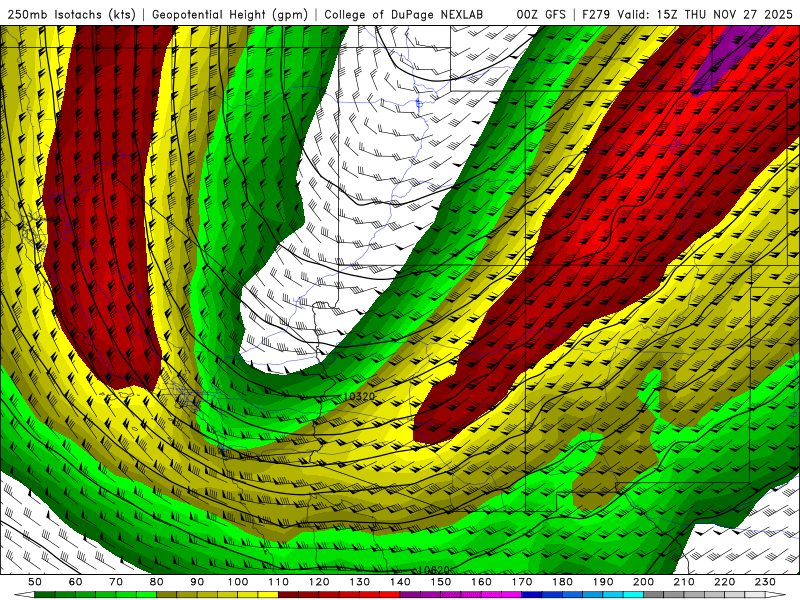
Task: Click the "Valid: 15Z THU NOV 27 2025" text
Action: [x=705, y=14]
